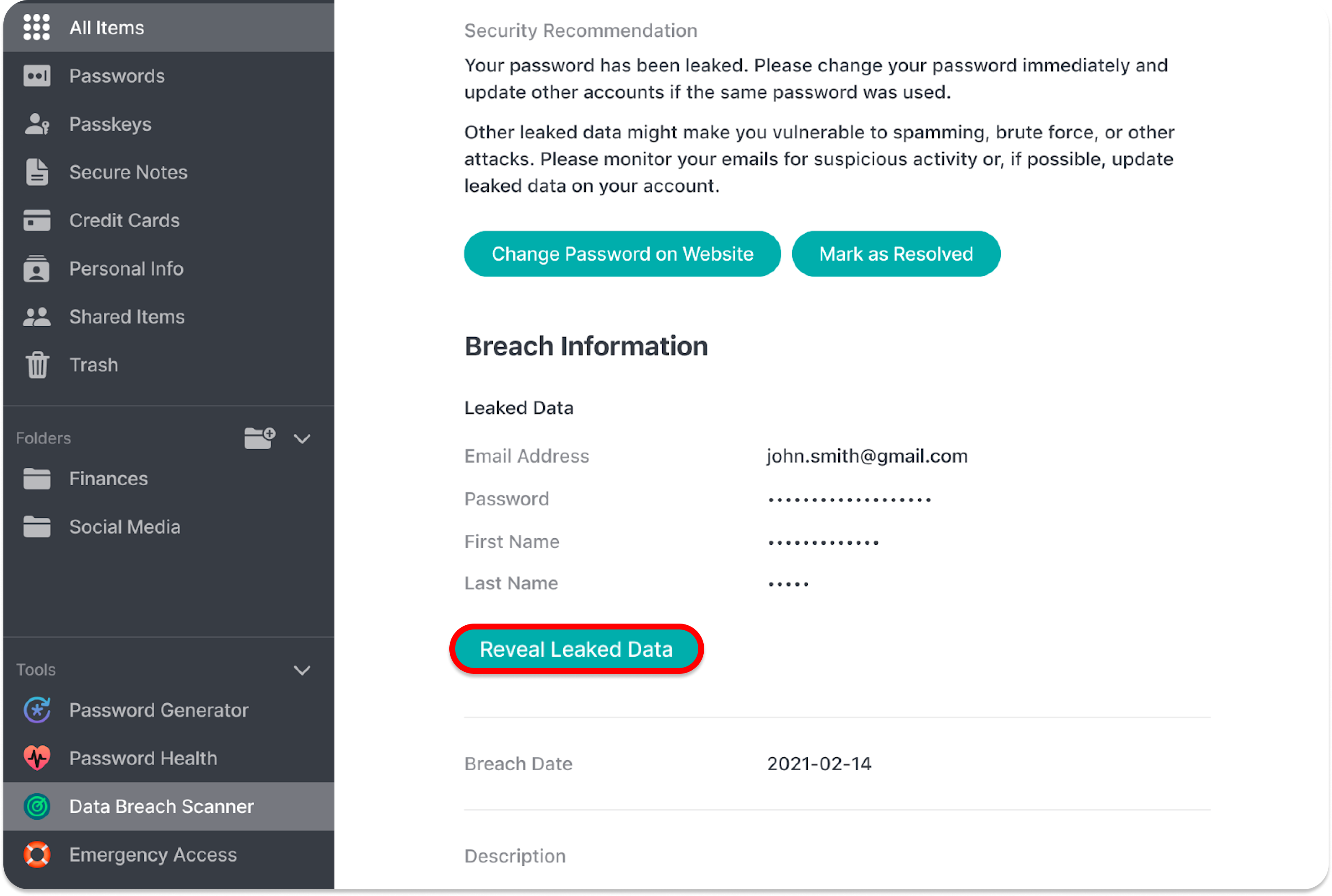Open the Trash bin icon
The image size is (1332, 896).
point(37,365)
